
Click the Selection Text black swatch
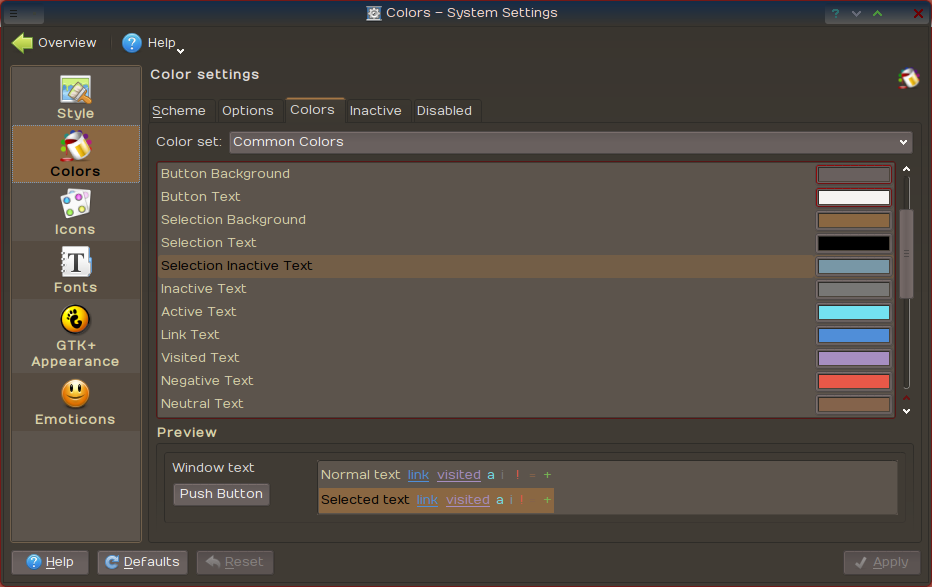coord(854,243)
